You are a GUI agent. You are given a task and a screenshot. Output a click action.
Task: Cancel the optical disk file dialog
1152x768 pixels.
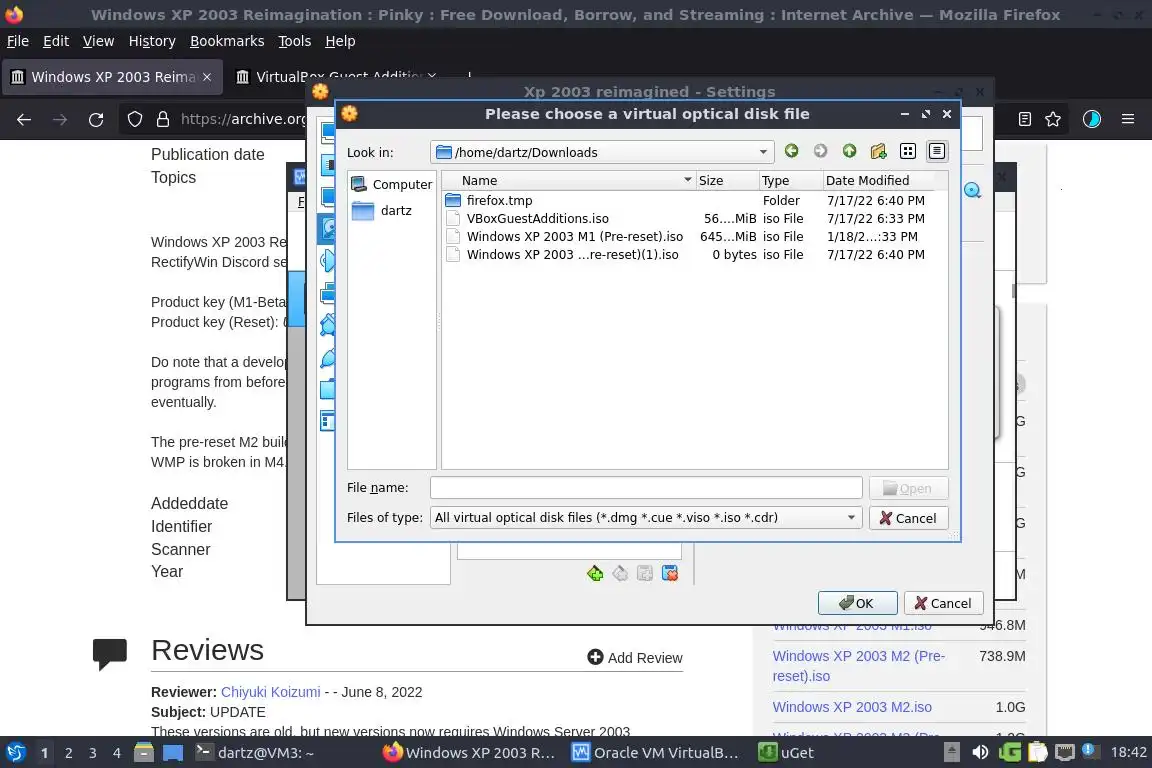pyautogui.click(x=908, y=518)
